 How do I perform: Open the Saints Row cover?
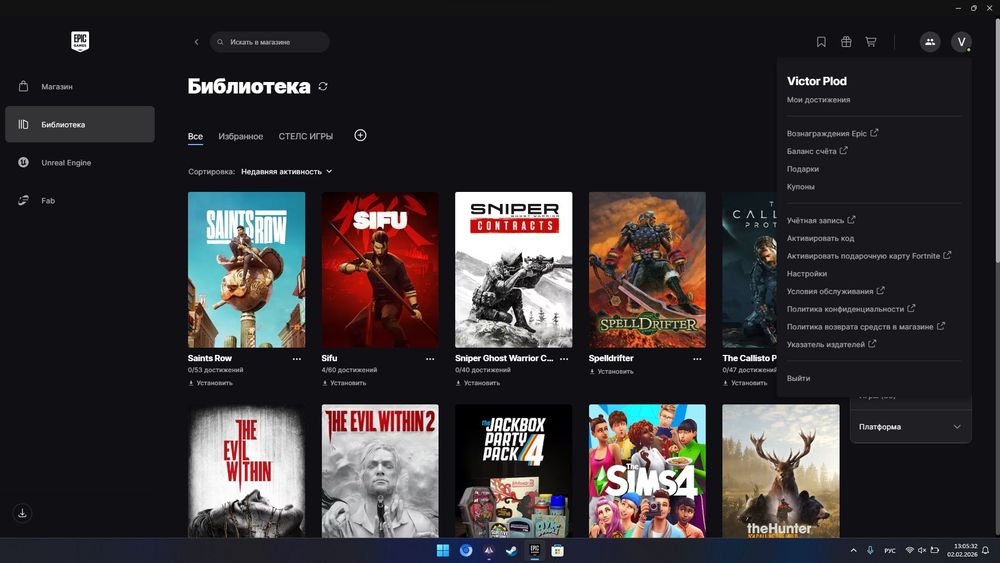point(246,270)
